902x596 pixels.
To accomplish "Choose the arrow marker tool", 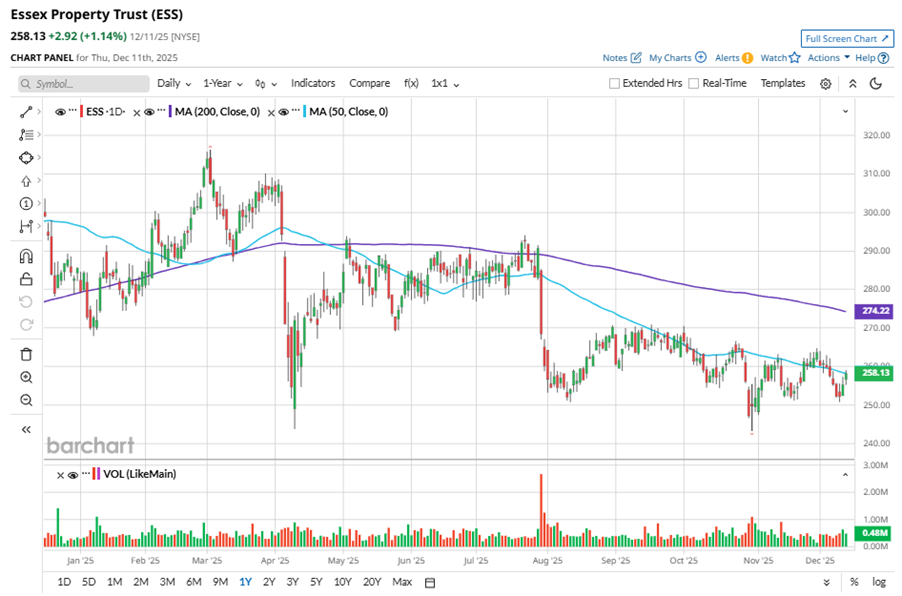I will [x=26, y=181].
